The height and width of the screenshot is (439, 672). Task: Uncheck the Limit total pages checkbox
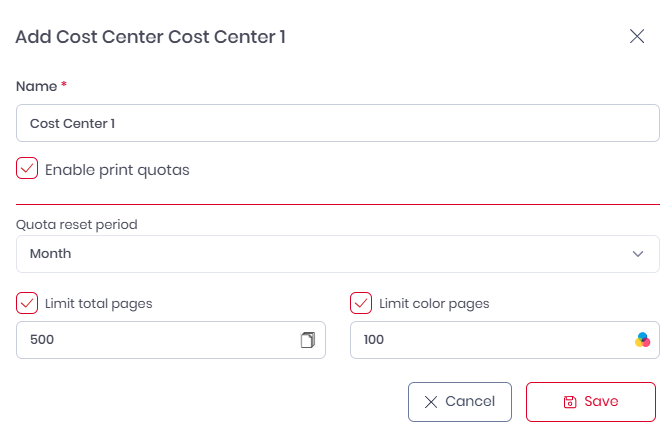tap(27, 303)
